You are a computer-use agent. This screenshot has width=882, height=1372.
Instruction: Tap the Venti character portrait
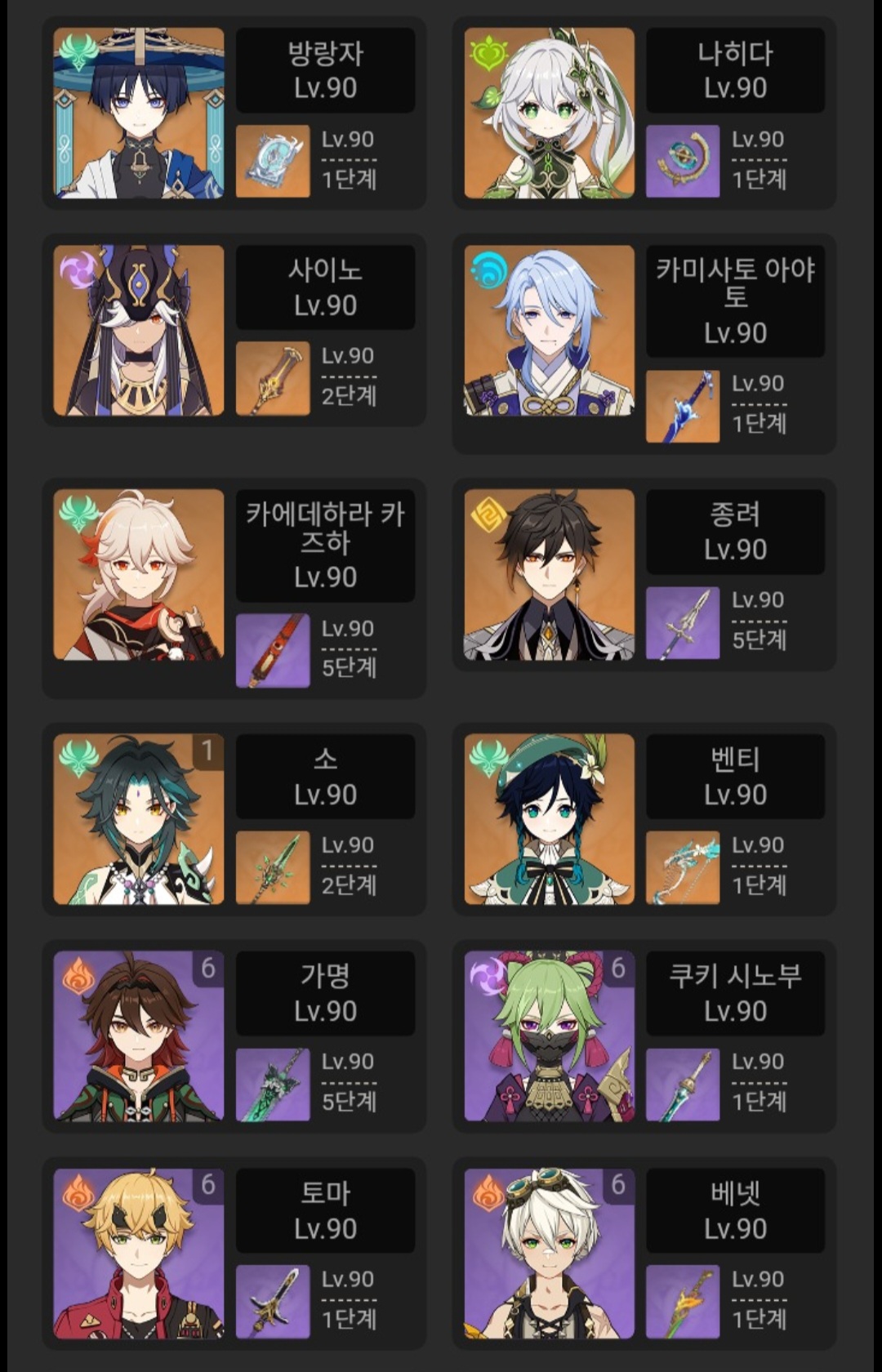pos(550,819)
